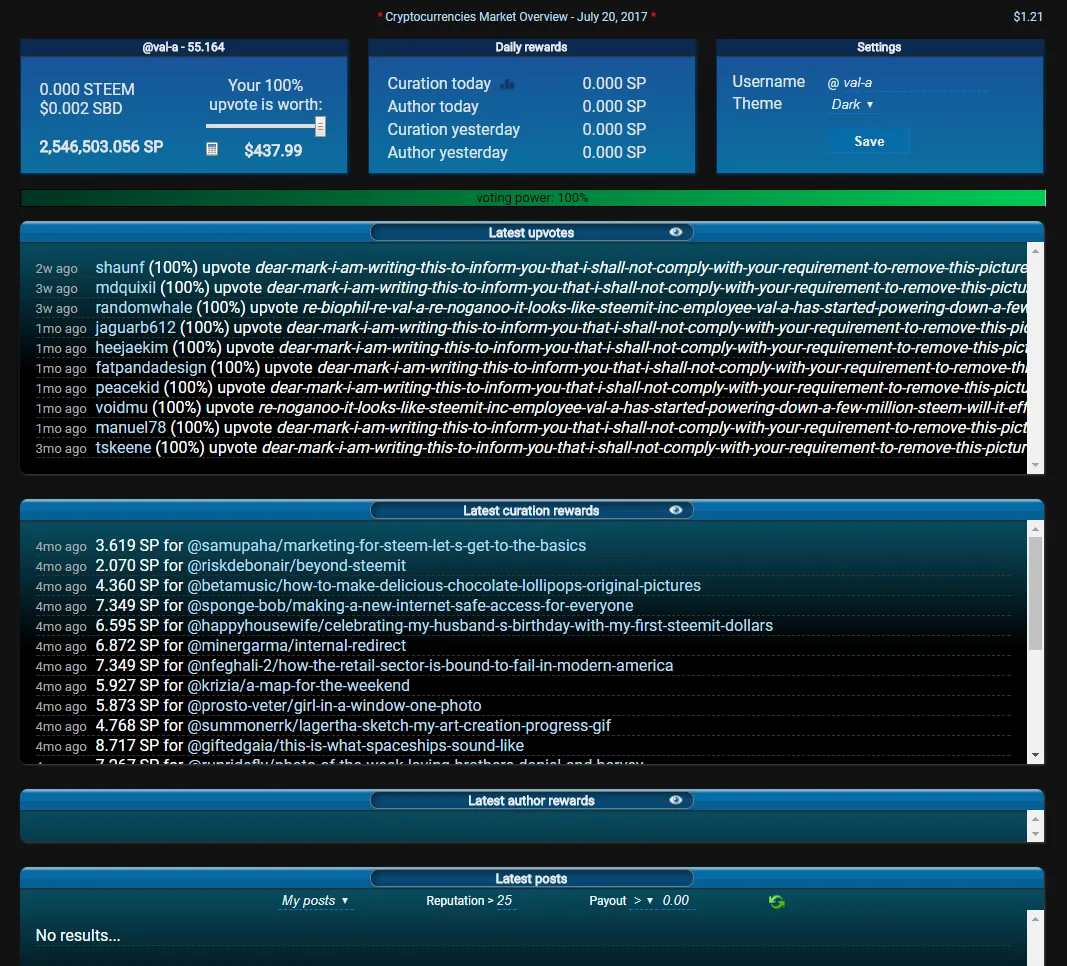
Task: Open samupaha marketing-for-steem post link
Action: tap(387, 546)
